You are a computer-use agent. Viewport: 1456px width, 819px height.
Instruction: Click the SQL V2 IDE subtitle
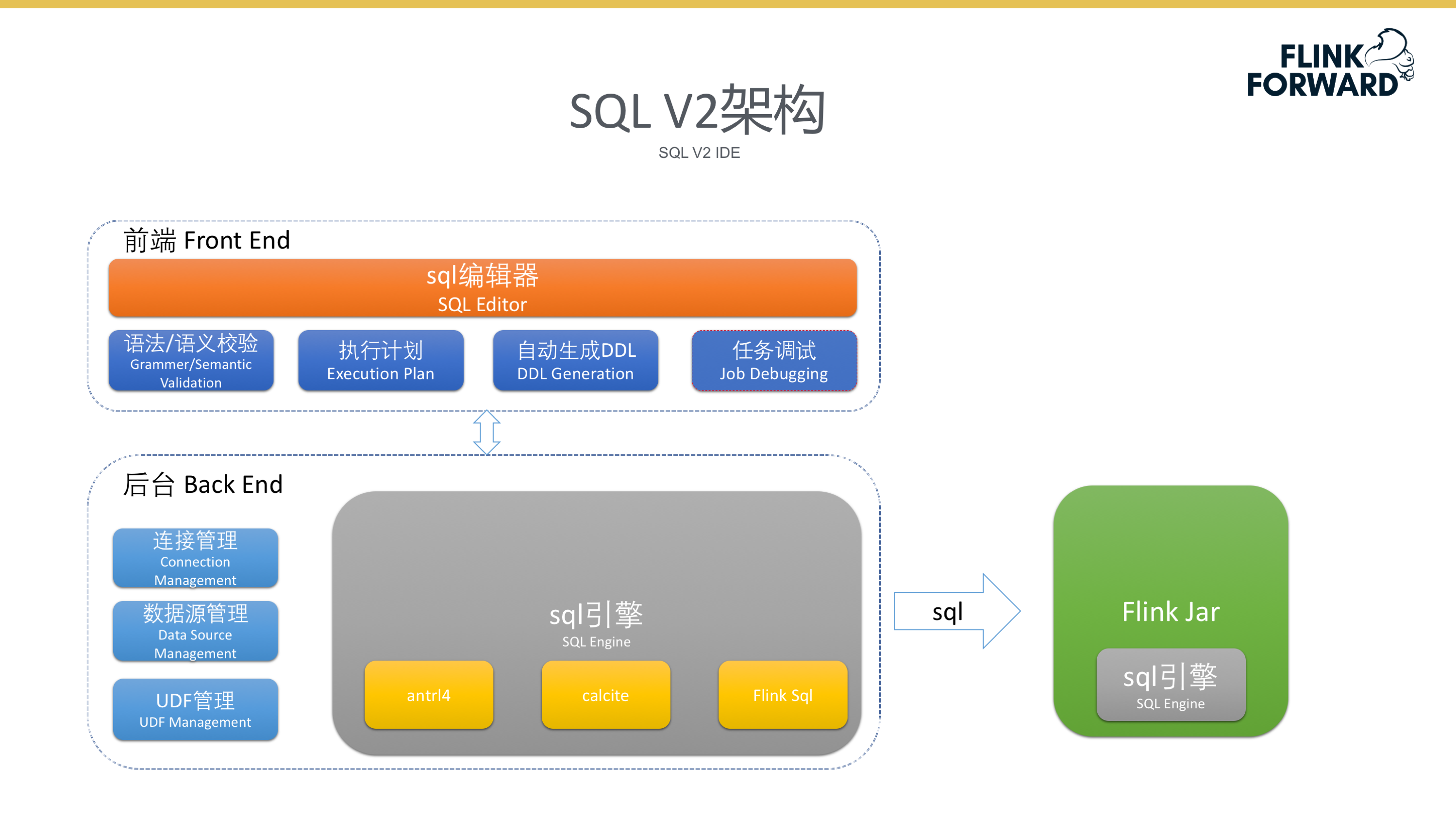point(699,152)
